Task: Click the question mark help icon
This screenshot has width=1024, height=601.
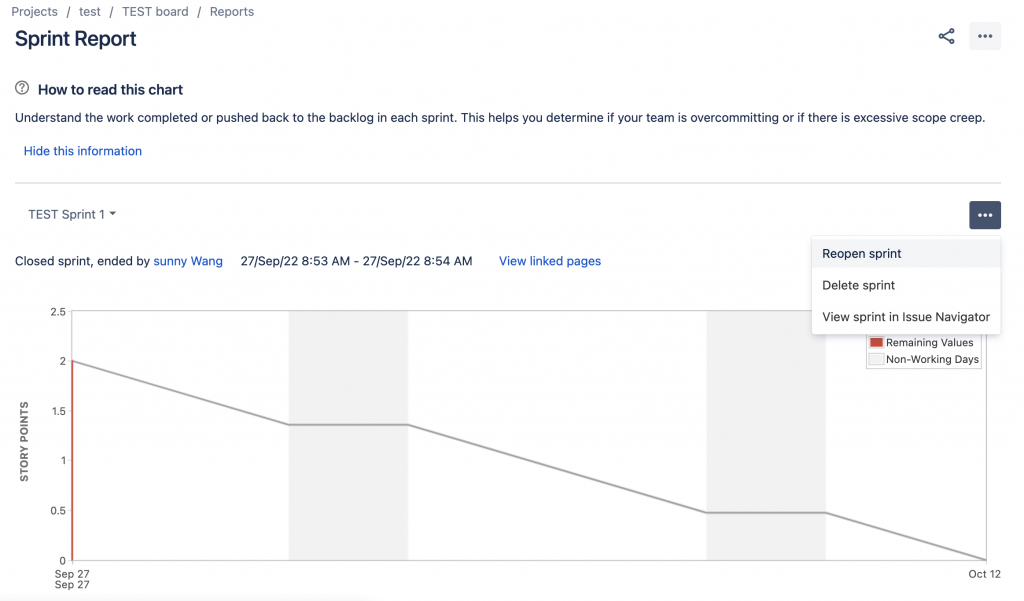Action: tap(22, 89)
